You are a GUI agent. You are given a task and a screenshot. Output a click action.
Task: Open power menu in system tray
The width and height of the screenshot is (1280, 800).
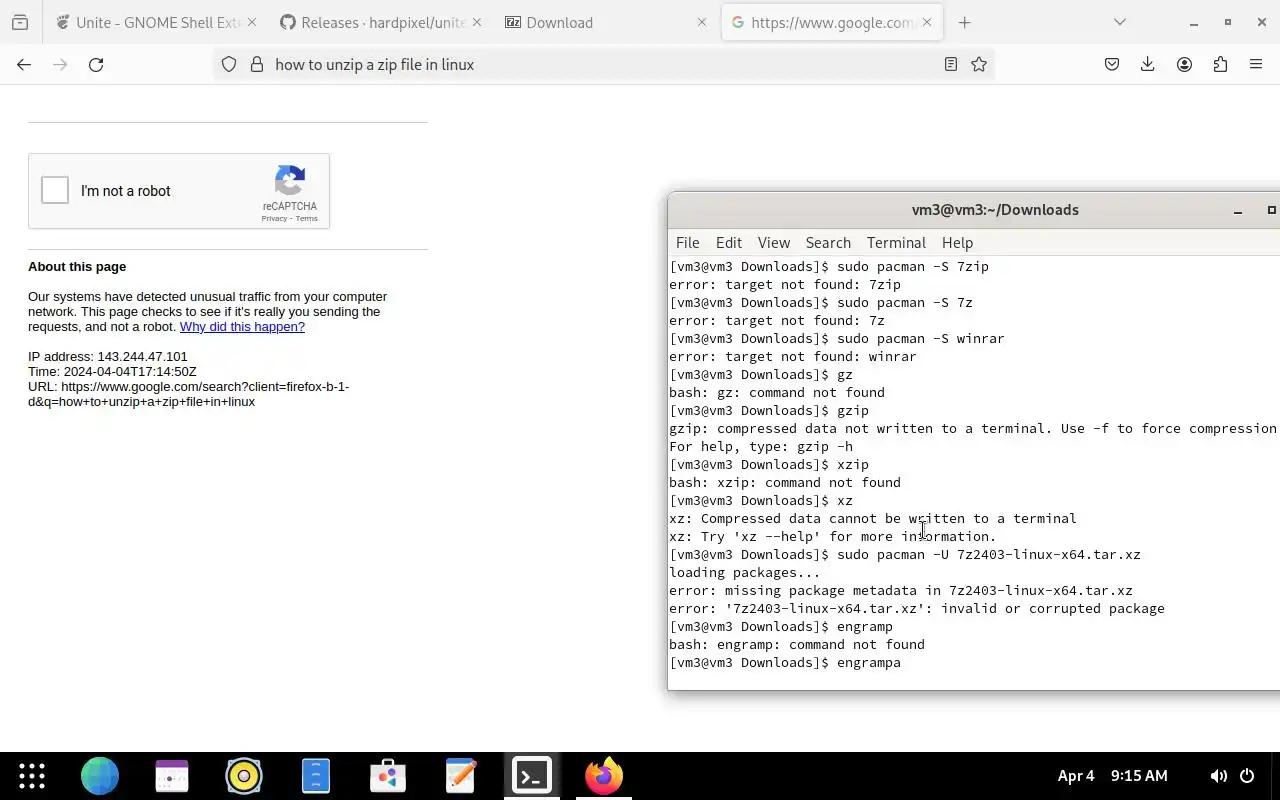click(x=1247, y=776)
